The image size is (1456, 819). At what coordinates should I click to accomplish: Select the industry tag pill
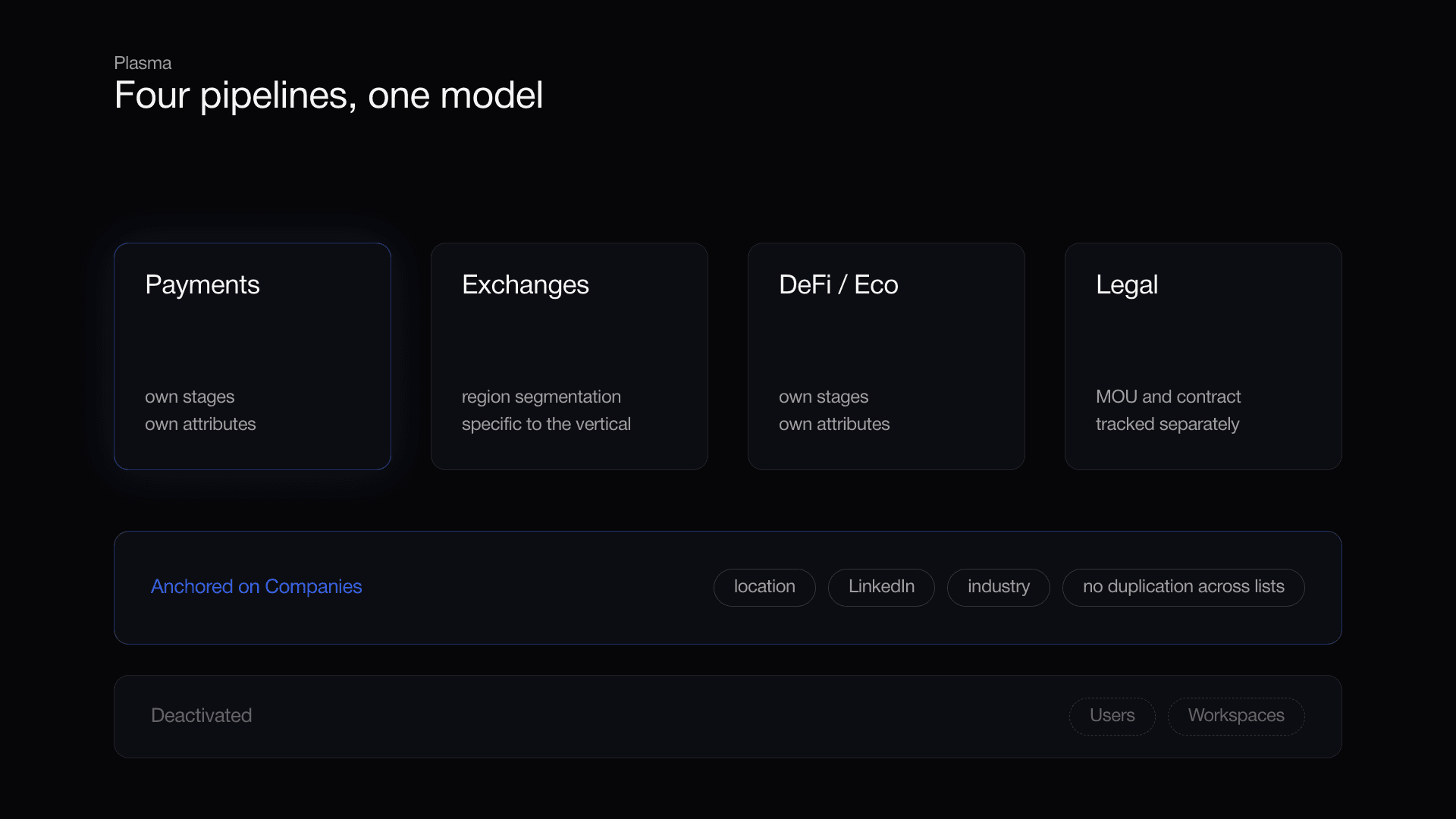[999, 587]
